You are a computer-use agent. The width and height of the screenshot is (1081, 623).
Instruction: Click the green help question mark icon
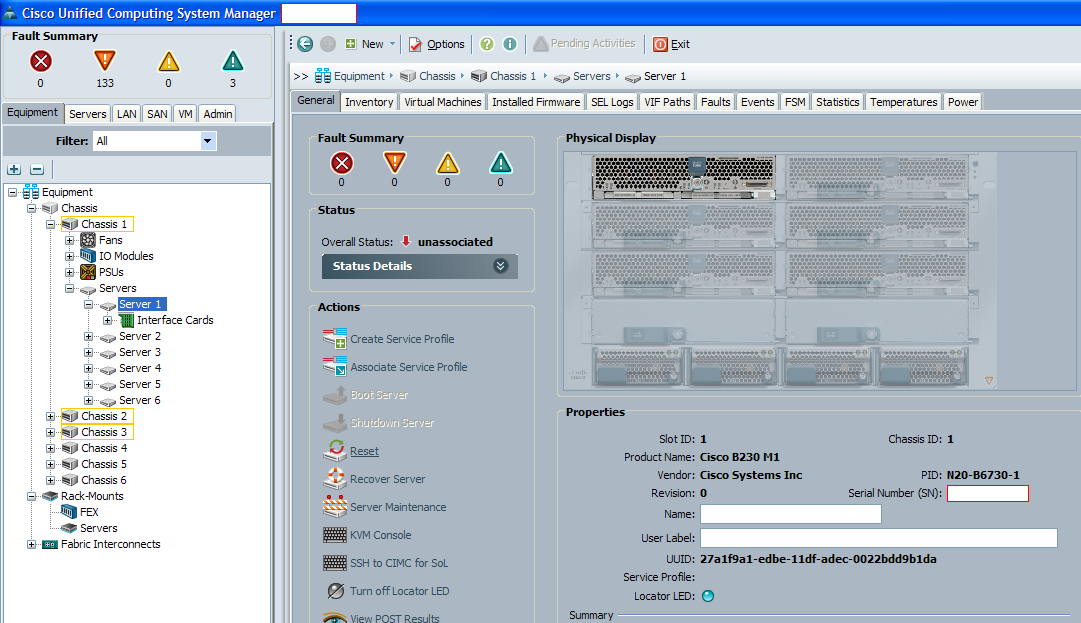pyautogui.click(x=487, y=44)
